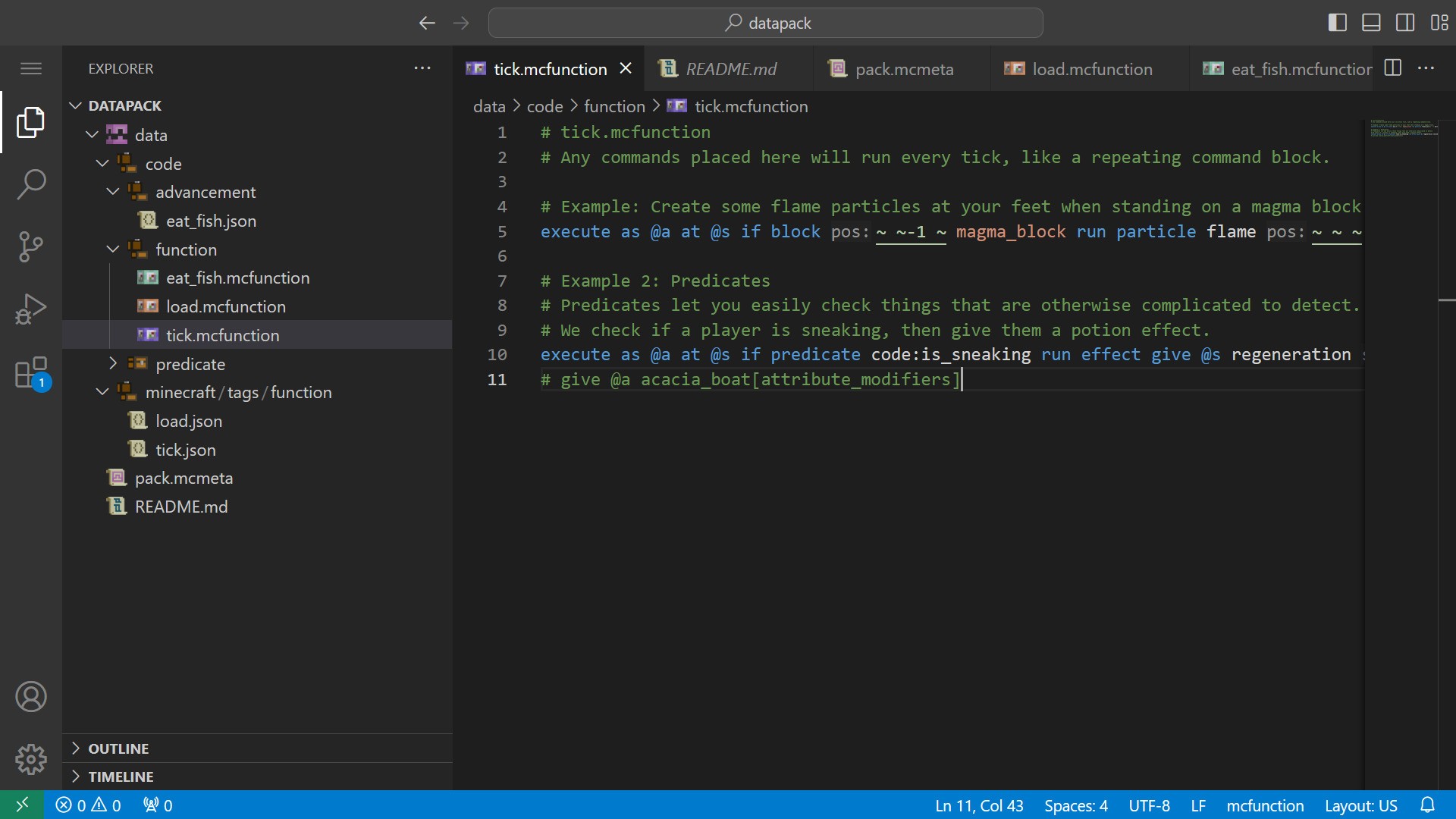Click the minimap code overview
The width and height of the screenshot is (1456, 819).
pos(1403,127)
